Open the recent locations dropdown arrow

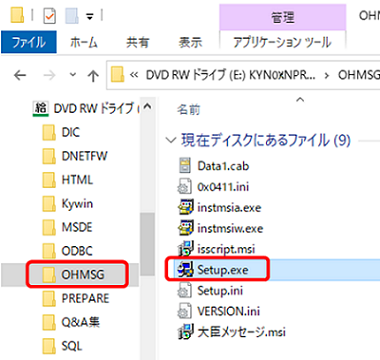(73, 75)
